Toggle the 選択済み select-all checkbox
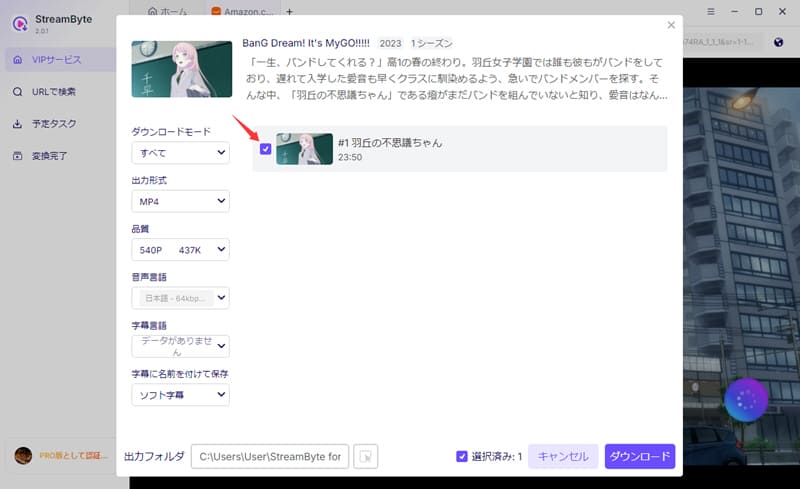This screenshot has height=489, width=800. pos(462,456)
